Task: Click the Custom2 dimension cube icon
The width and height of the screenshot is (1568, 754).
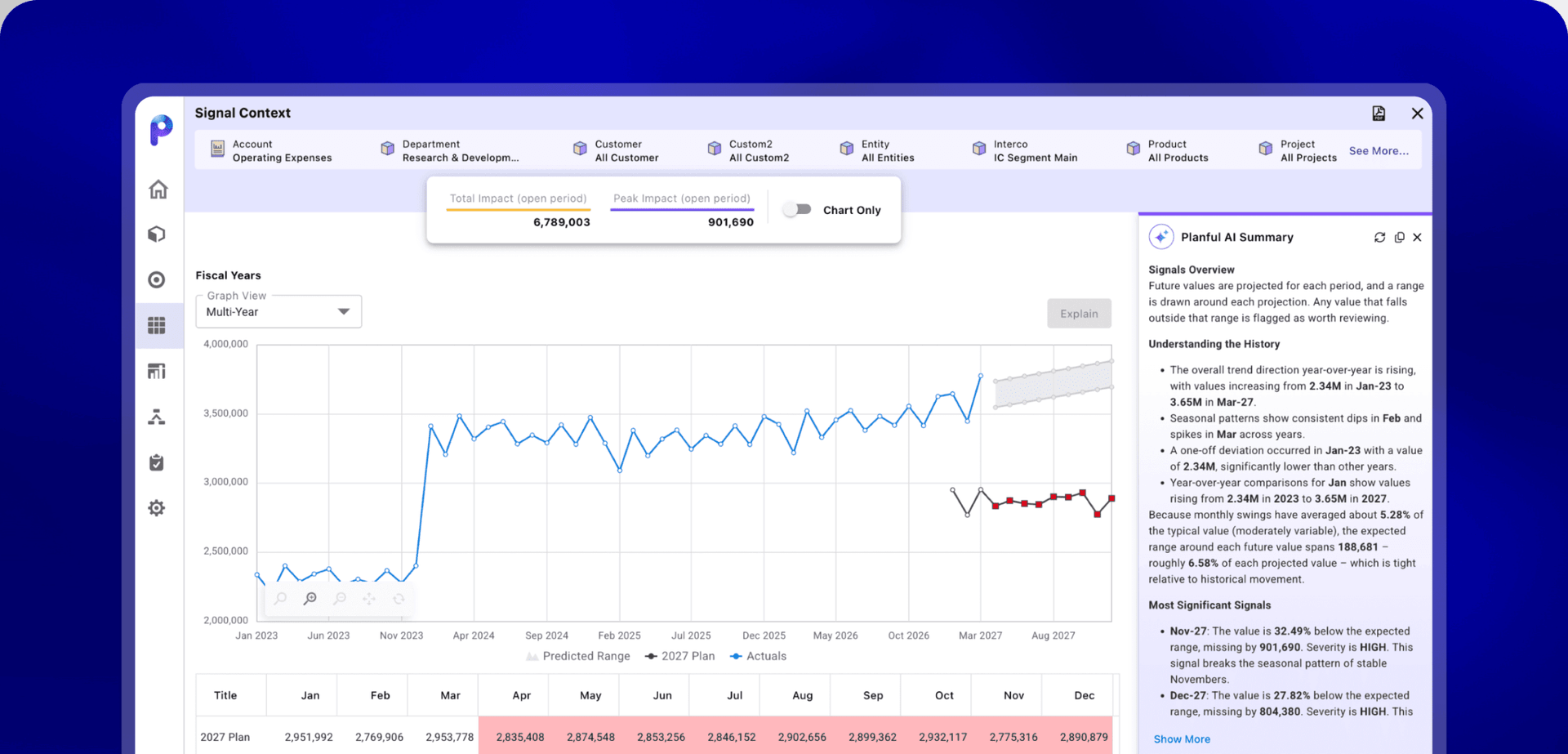Action: 715,149
